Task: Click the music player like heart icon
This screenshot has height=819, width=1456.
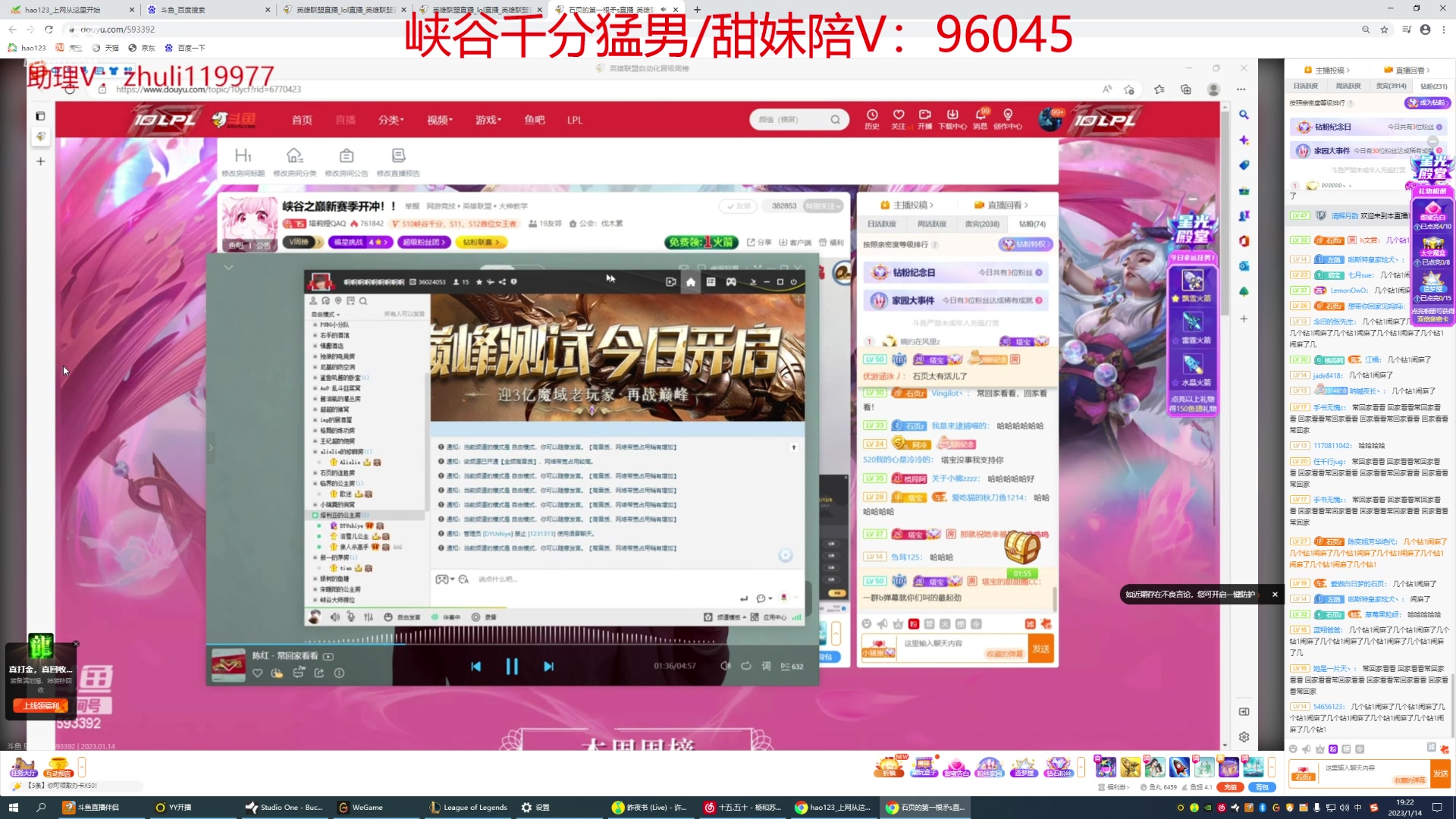Action: tap(257, 673)
